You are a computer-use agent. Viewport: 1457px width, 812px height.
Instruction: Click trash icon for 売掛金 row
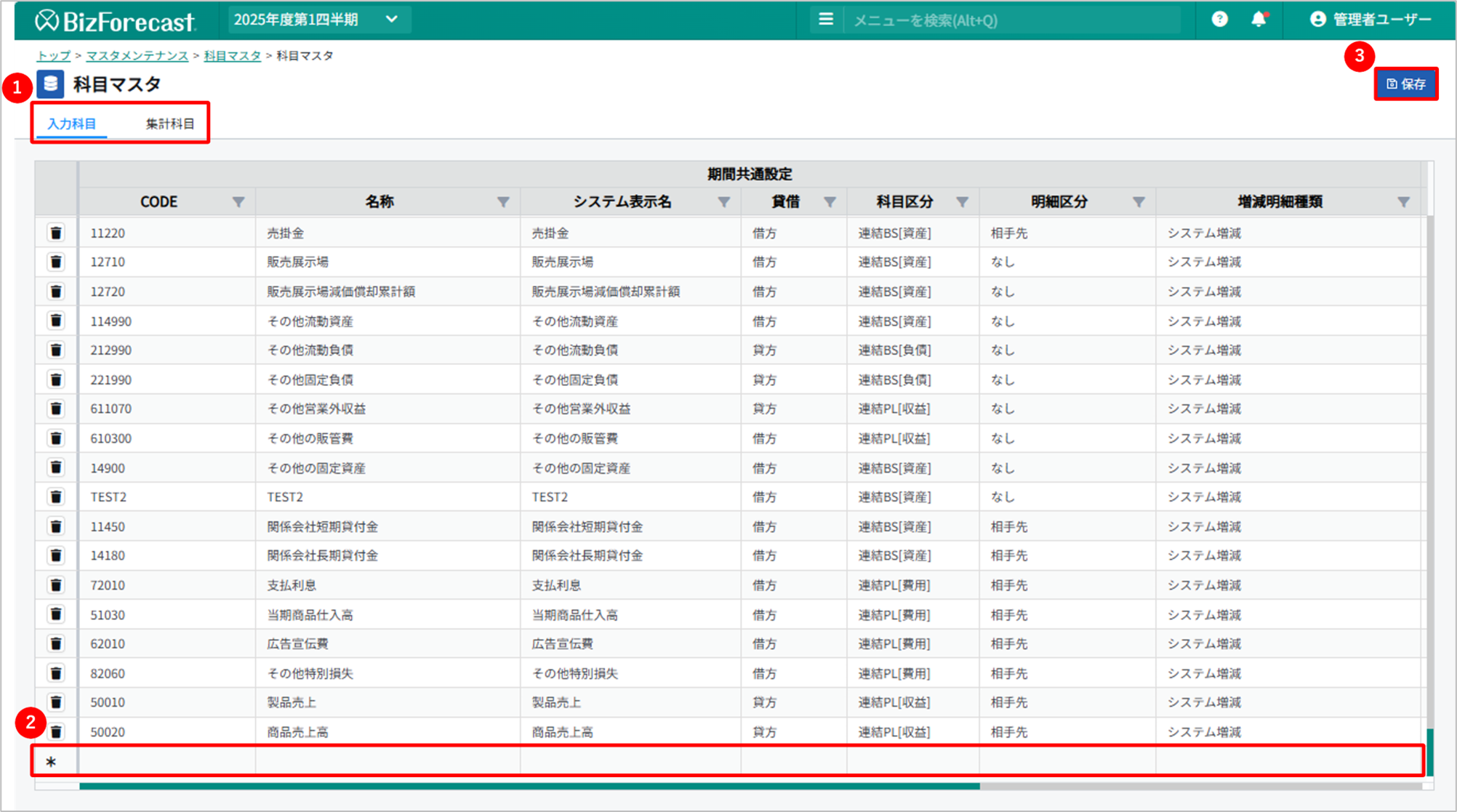[56, 233]
